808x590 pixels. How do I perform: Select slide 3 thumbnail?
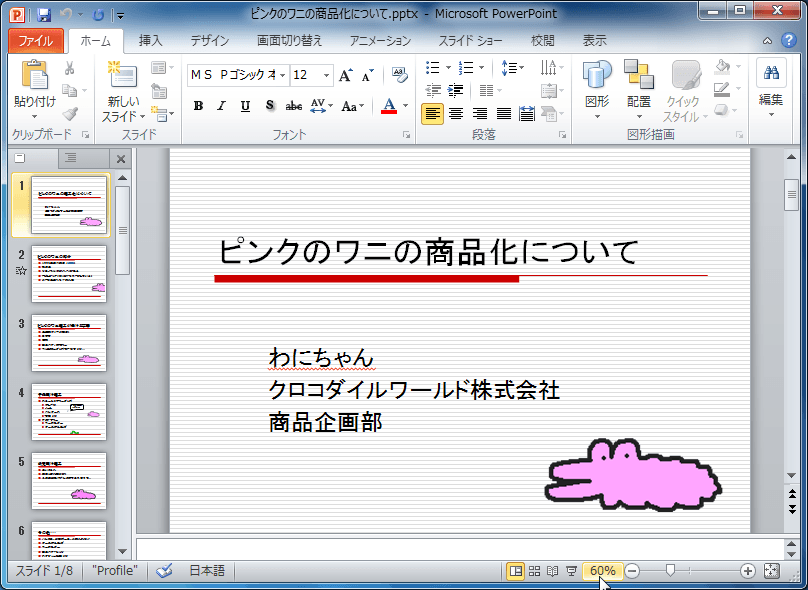click(x=69, y=343)
